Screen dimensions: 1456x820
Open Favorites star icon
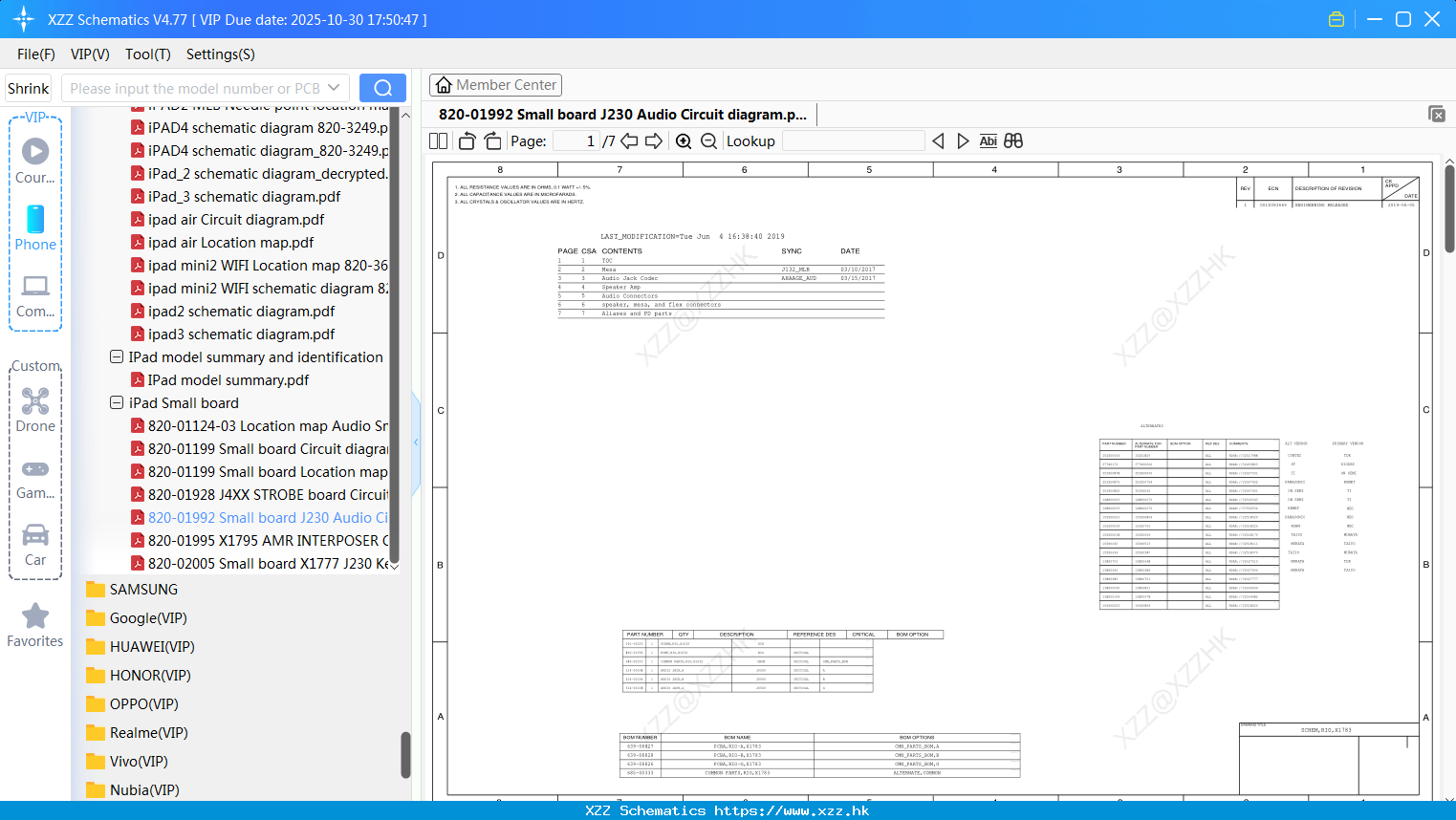(x=35, y=626)
